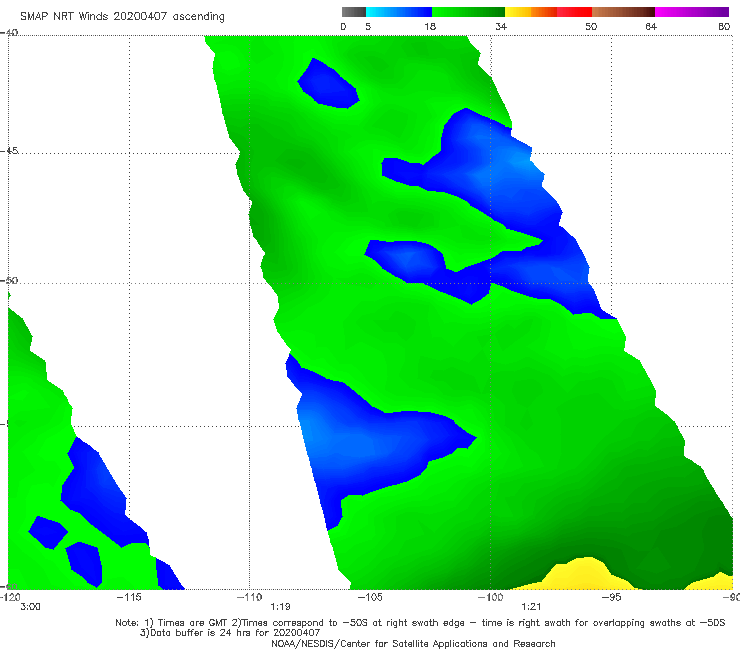Click the color bar label '34'
Screen dimensions: 740x650
click(501, 26)
